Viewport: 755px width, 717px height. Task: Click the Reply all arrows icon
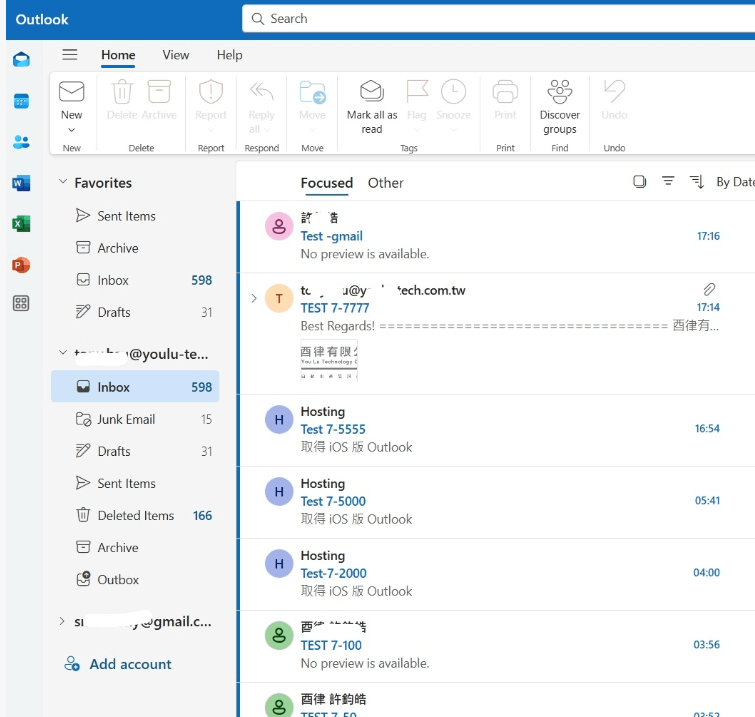click(x=261, y=91)
